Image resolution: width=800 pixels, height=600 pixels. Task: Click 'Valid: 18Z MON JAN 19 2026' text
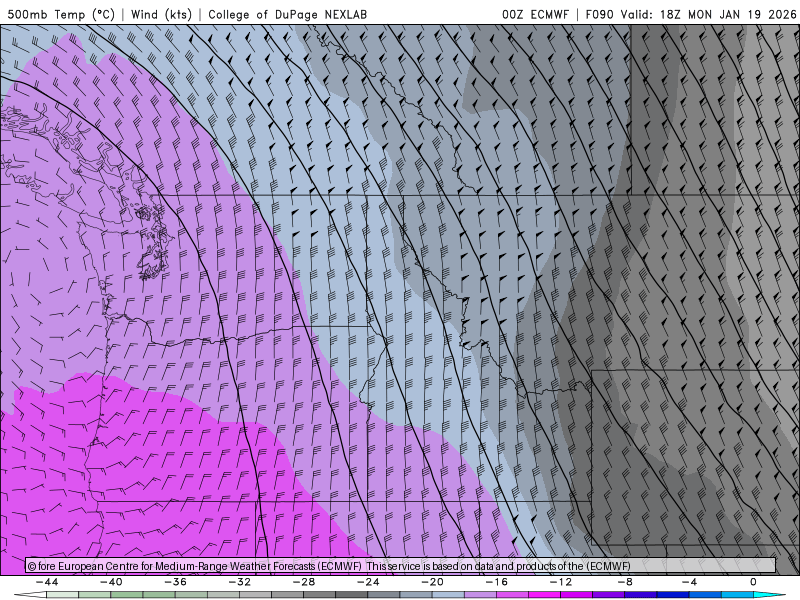pyautogui.click(x=708, y=14)
